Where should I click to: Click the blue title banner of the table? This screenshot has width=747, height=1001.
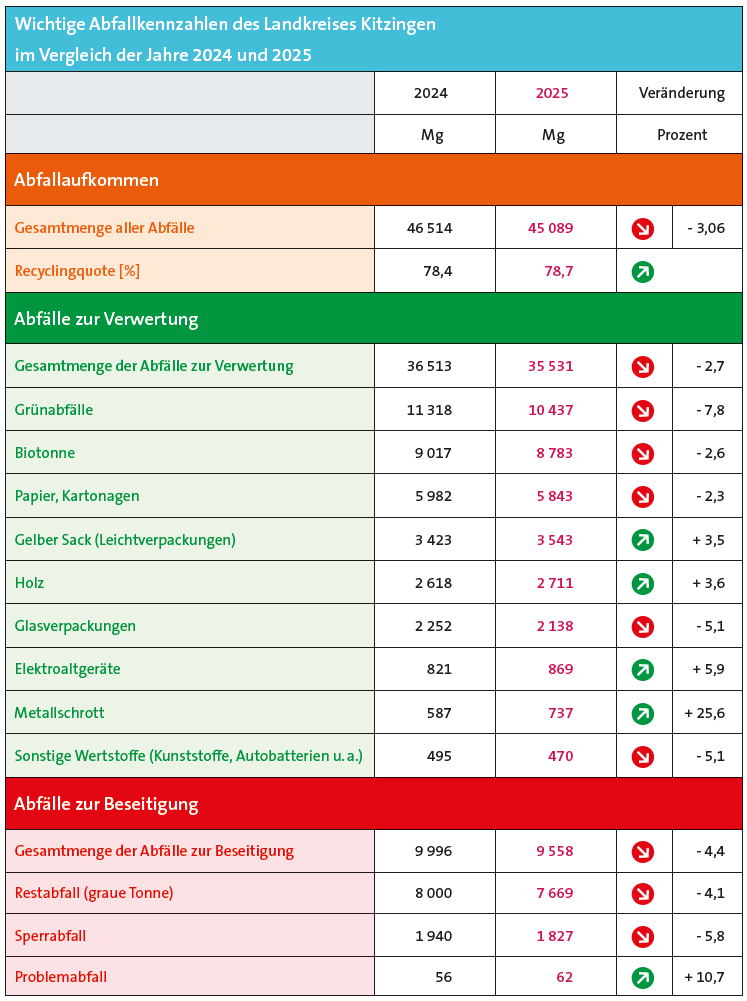pyautogui.click(x=374, y=38)
